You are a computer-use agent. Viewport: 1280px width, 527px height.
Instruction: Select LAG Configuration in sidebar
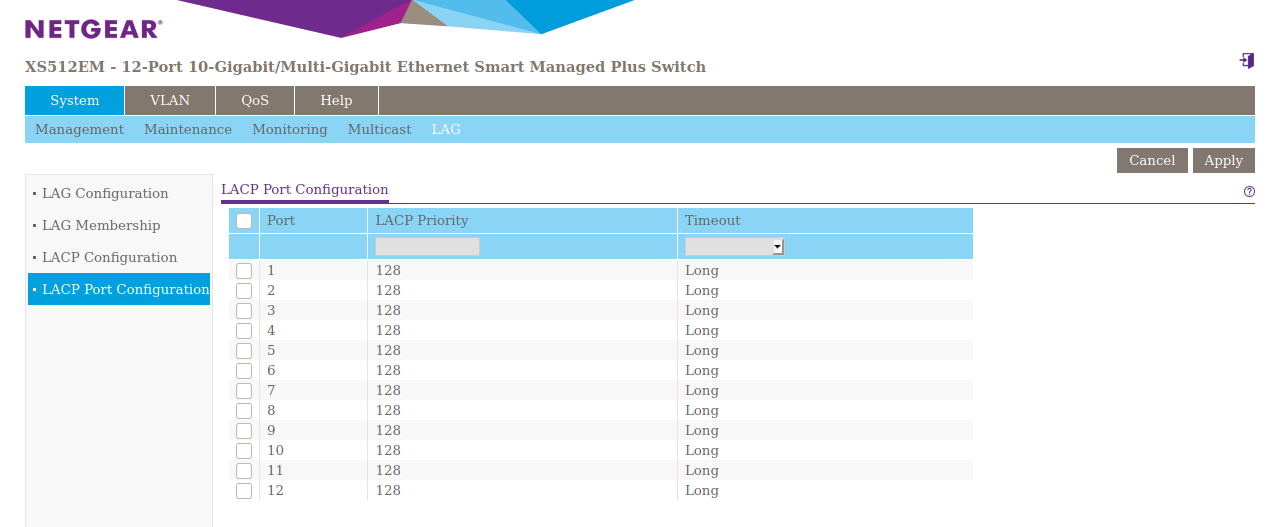105,193
